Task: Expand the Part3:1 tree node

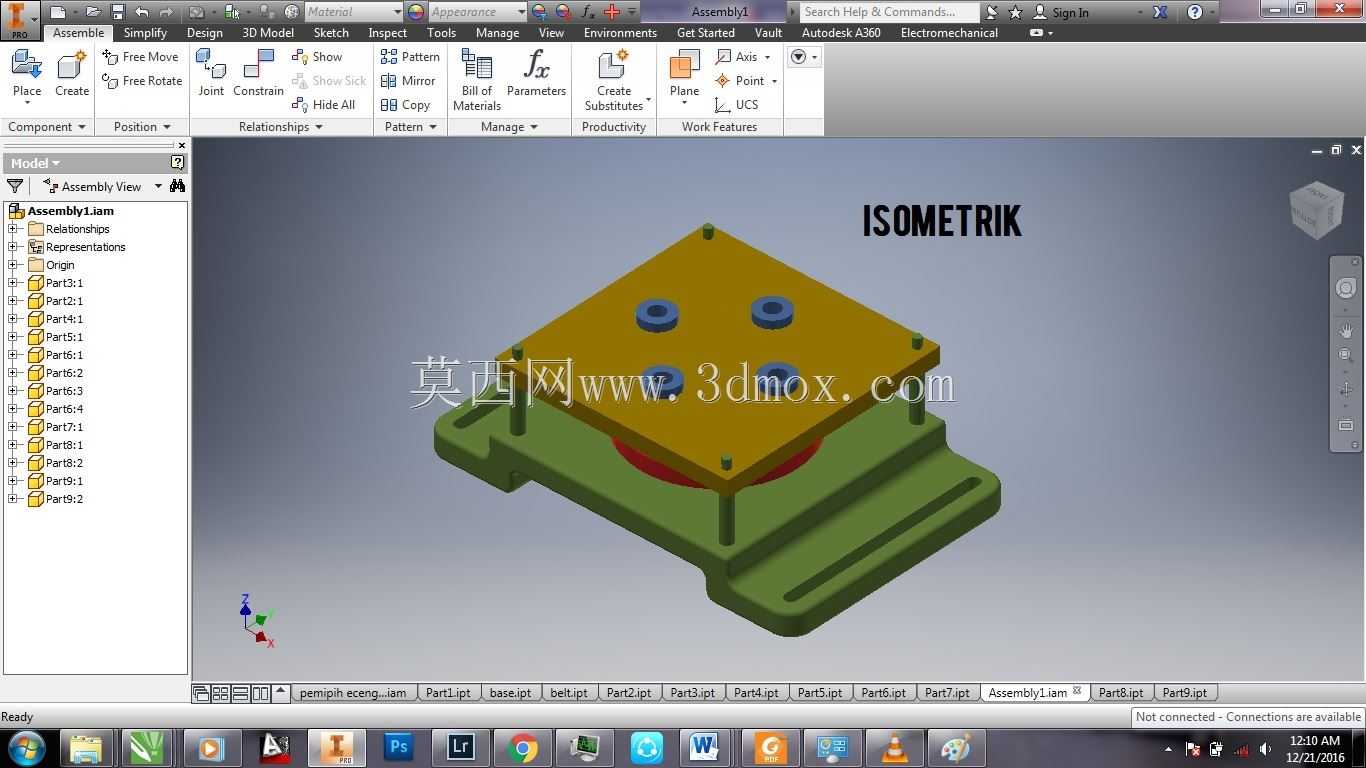Action: (x=13, y=283)
